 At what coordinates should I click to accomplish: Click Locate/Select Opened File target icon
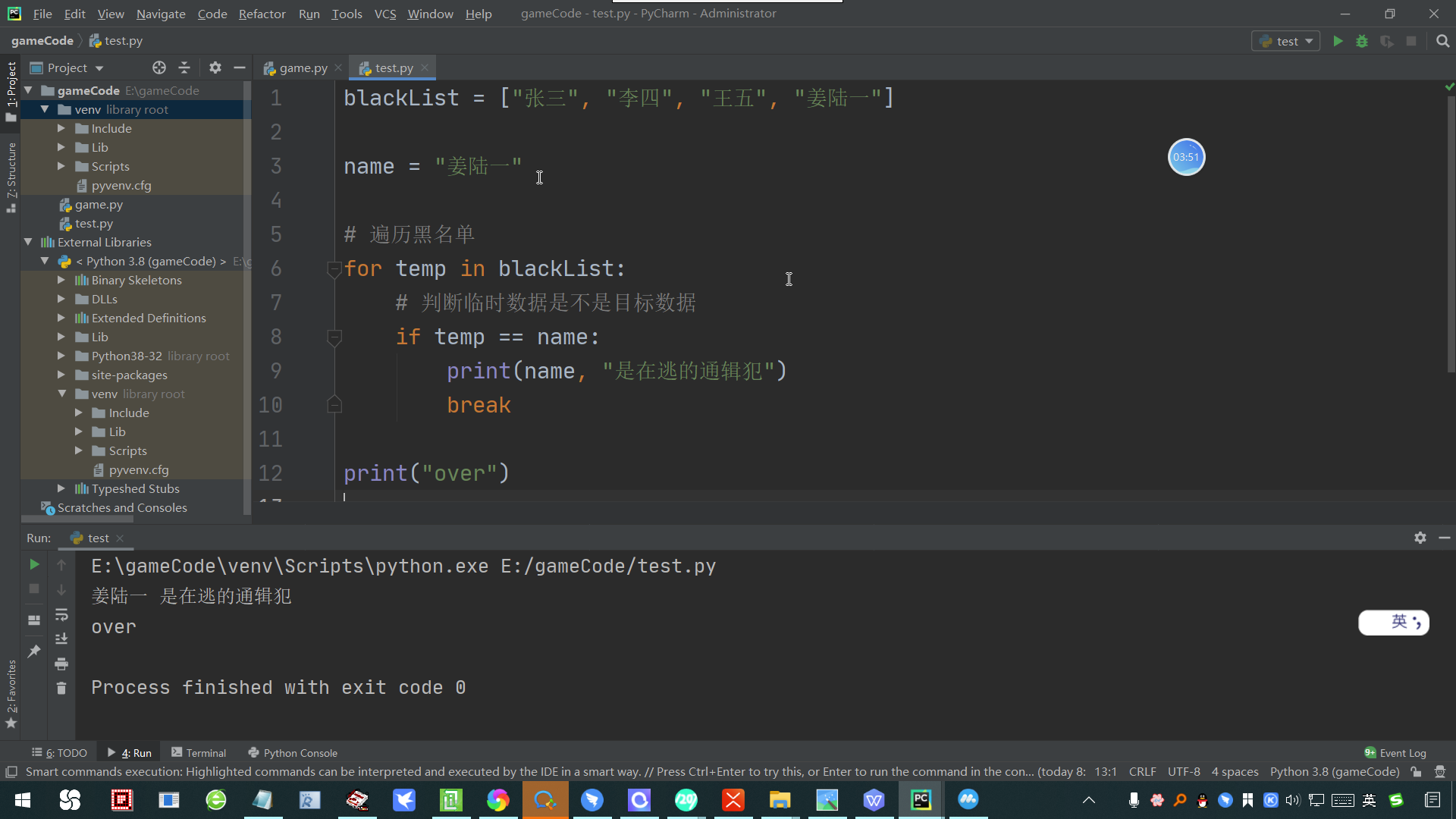[x=158, y=67]
